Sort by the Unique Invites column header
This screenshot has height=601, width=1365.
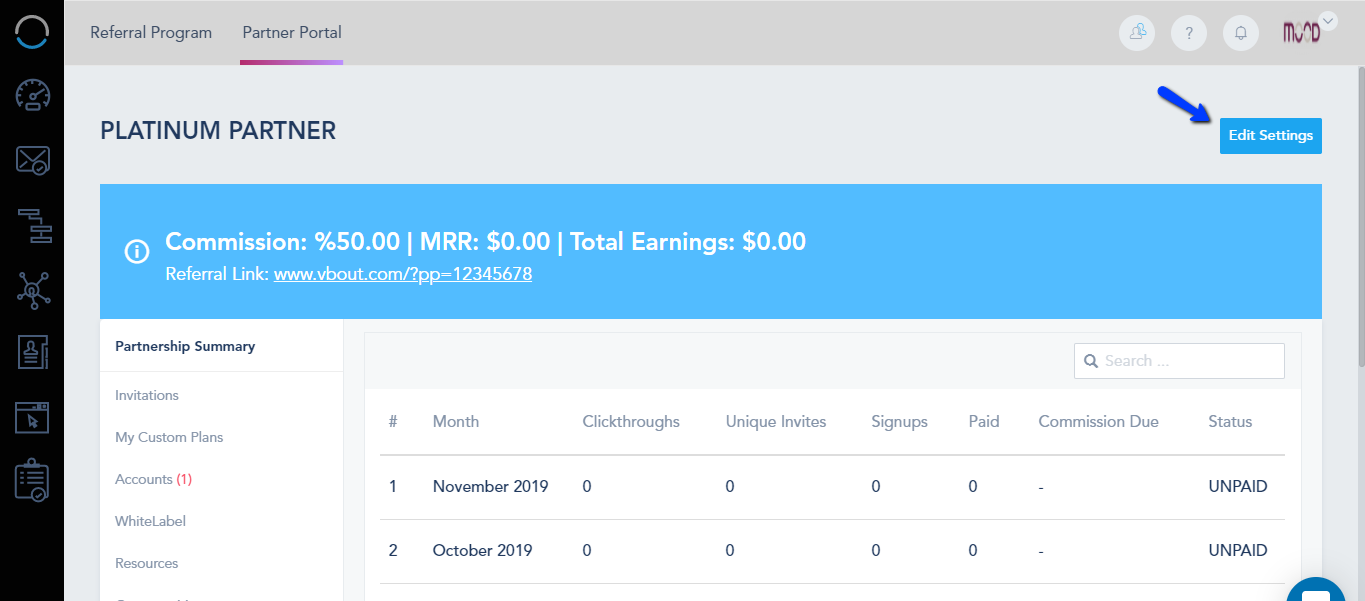click(776, 421)
